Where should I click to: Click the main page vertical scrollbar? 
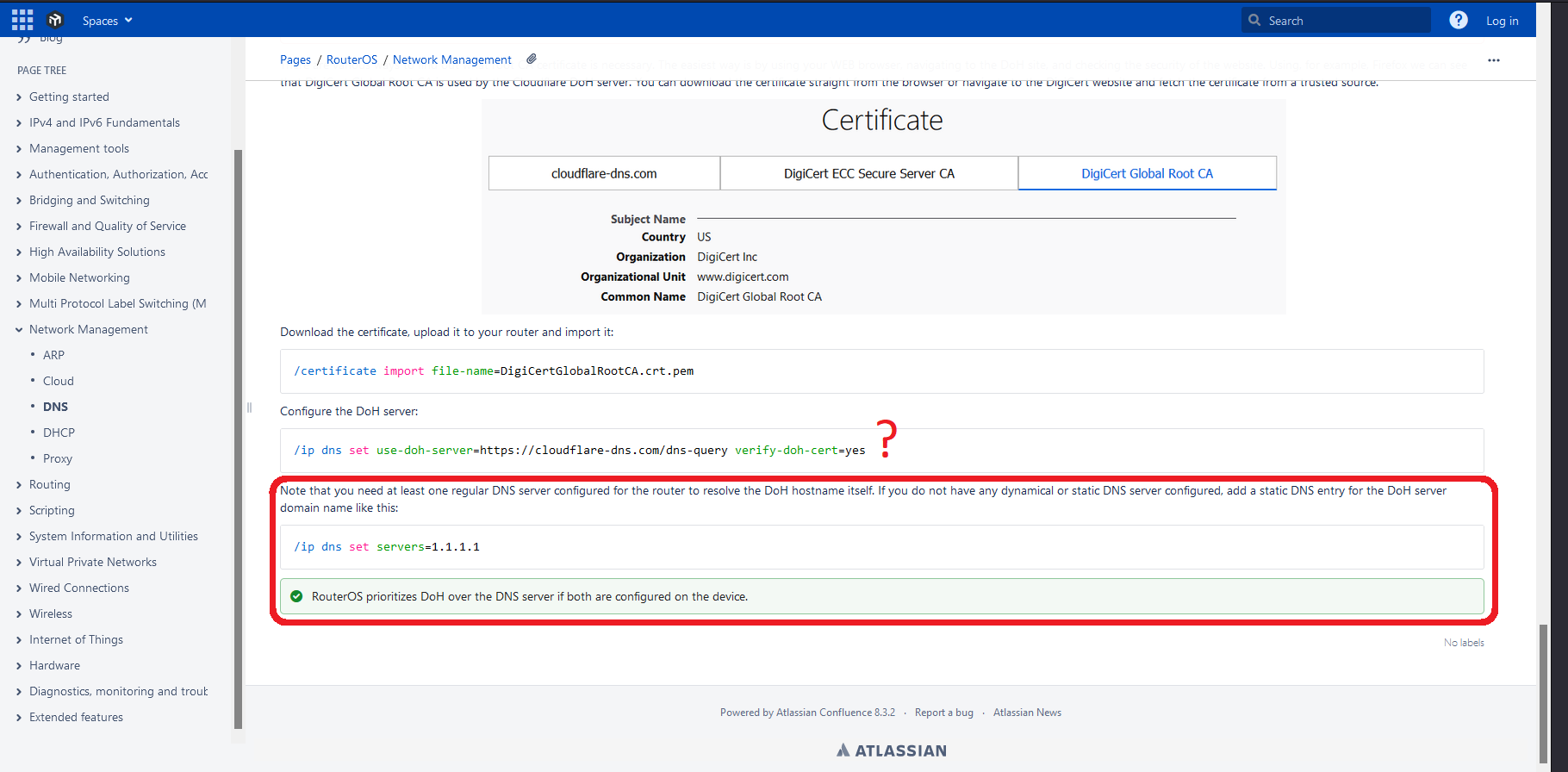1543,694
